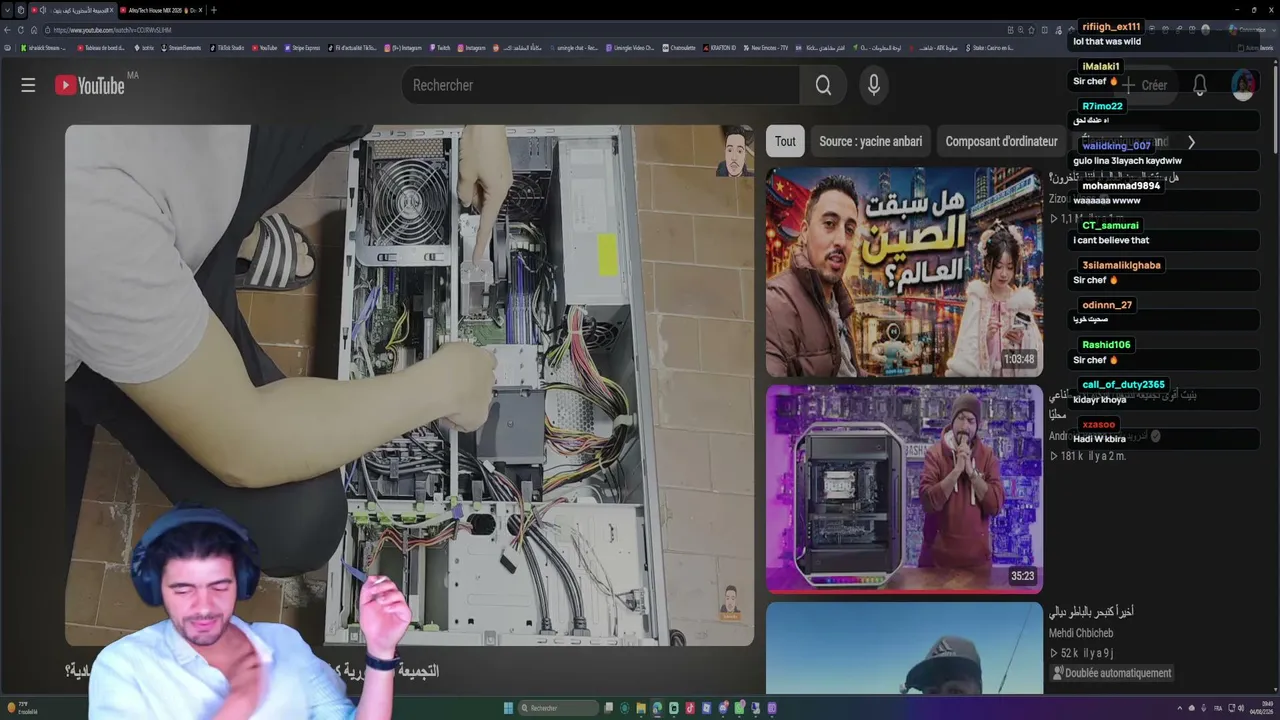Expand the browser tab list dropdown
The image size is (1280, 720).
pos(8,10)
